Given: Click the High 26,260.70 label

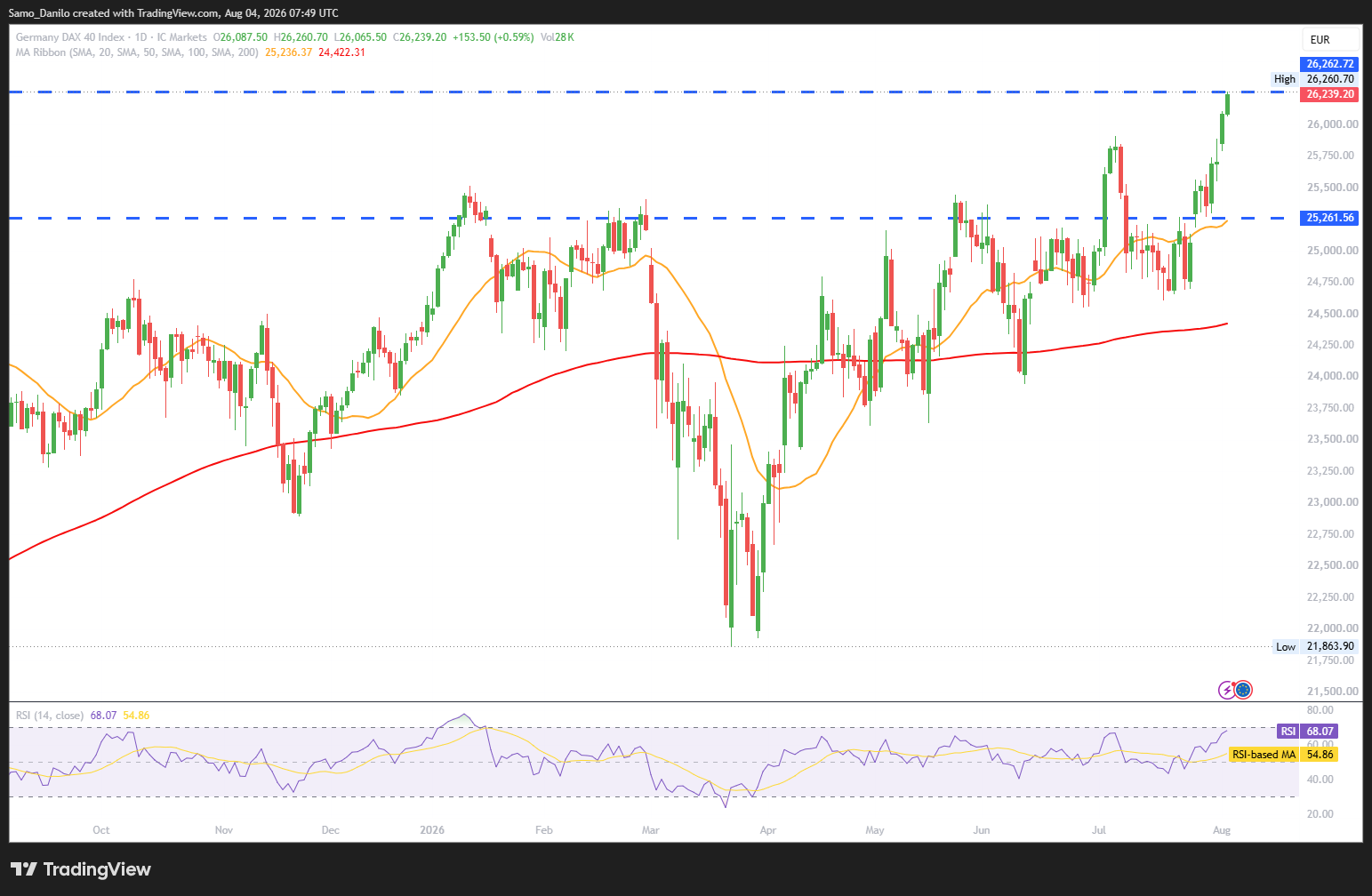Looking at the screenshot, I should point(1314,79).
